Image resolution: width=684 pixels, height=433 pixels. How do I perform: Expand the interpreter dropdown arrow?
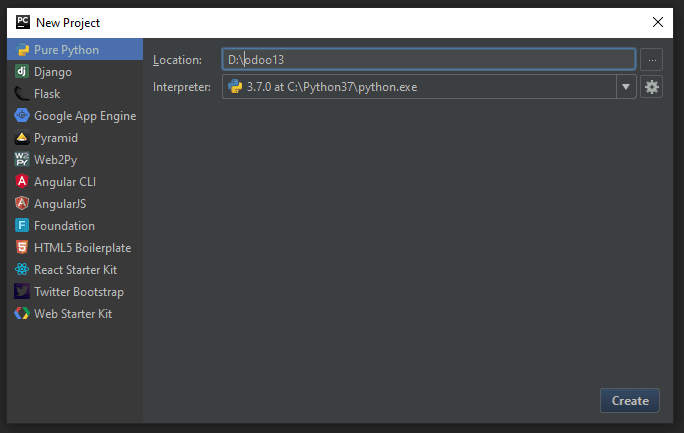[626, 87]
